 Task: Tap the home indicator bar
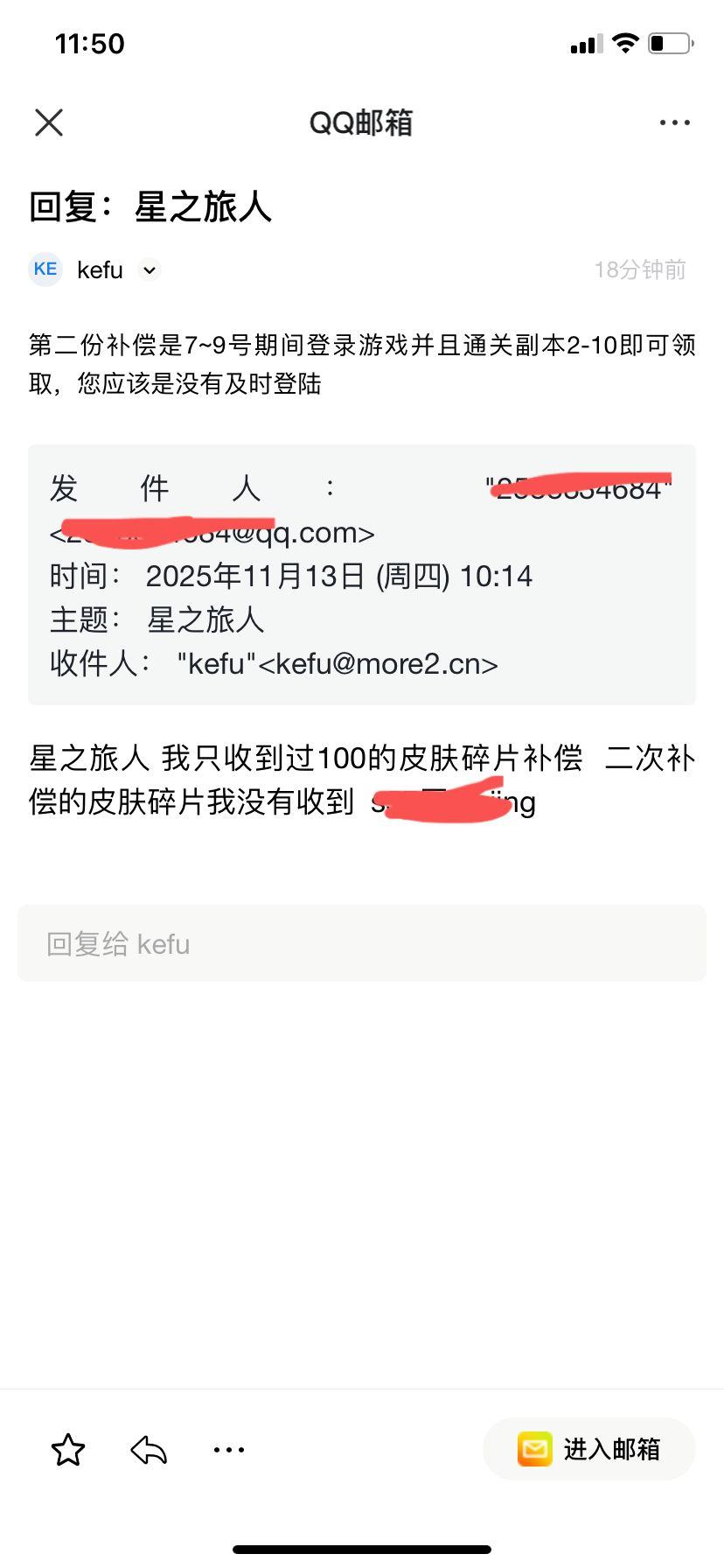coord(362,1549)
